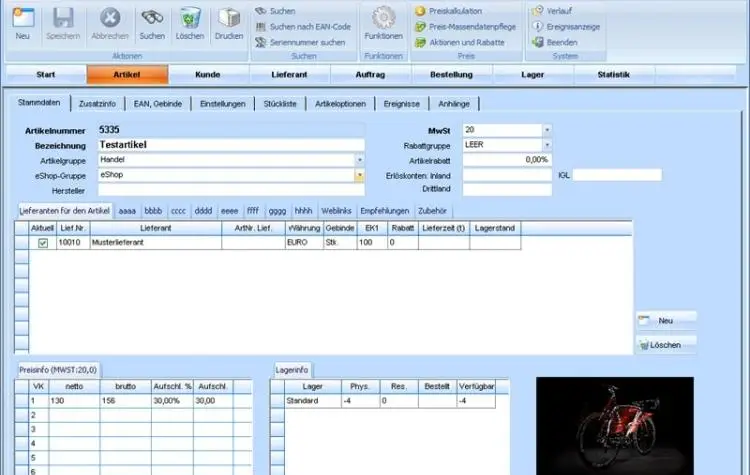Open the Funktionen gear icon

pyautogui.click(x=383, y=18)
